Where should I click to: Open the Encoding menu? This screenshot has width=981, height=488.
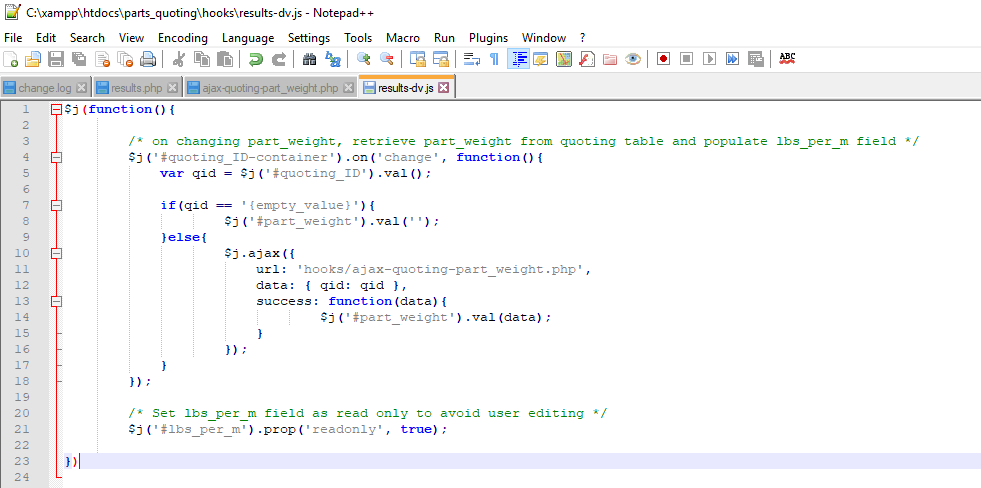tap(183, 38)
